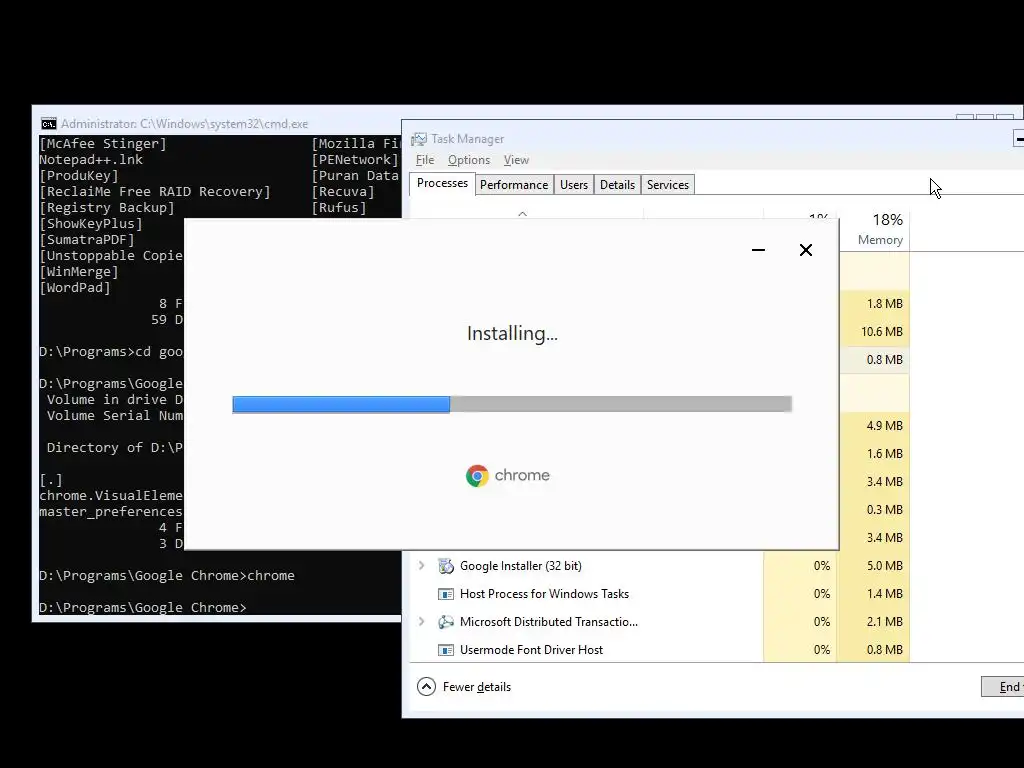This screenshot has width=1024, height=768.
Task: Click the Google Installer process icon
Action: 445,566
